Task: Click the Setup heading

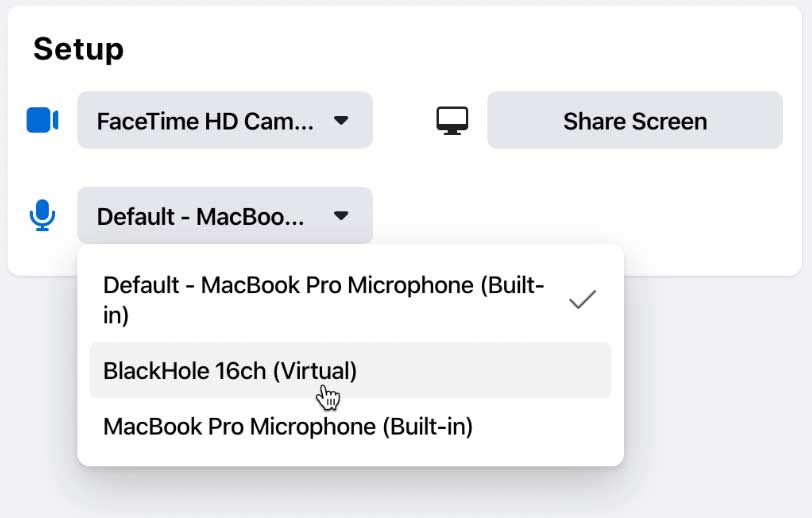Action: click(x=78, y=48)
